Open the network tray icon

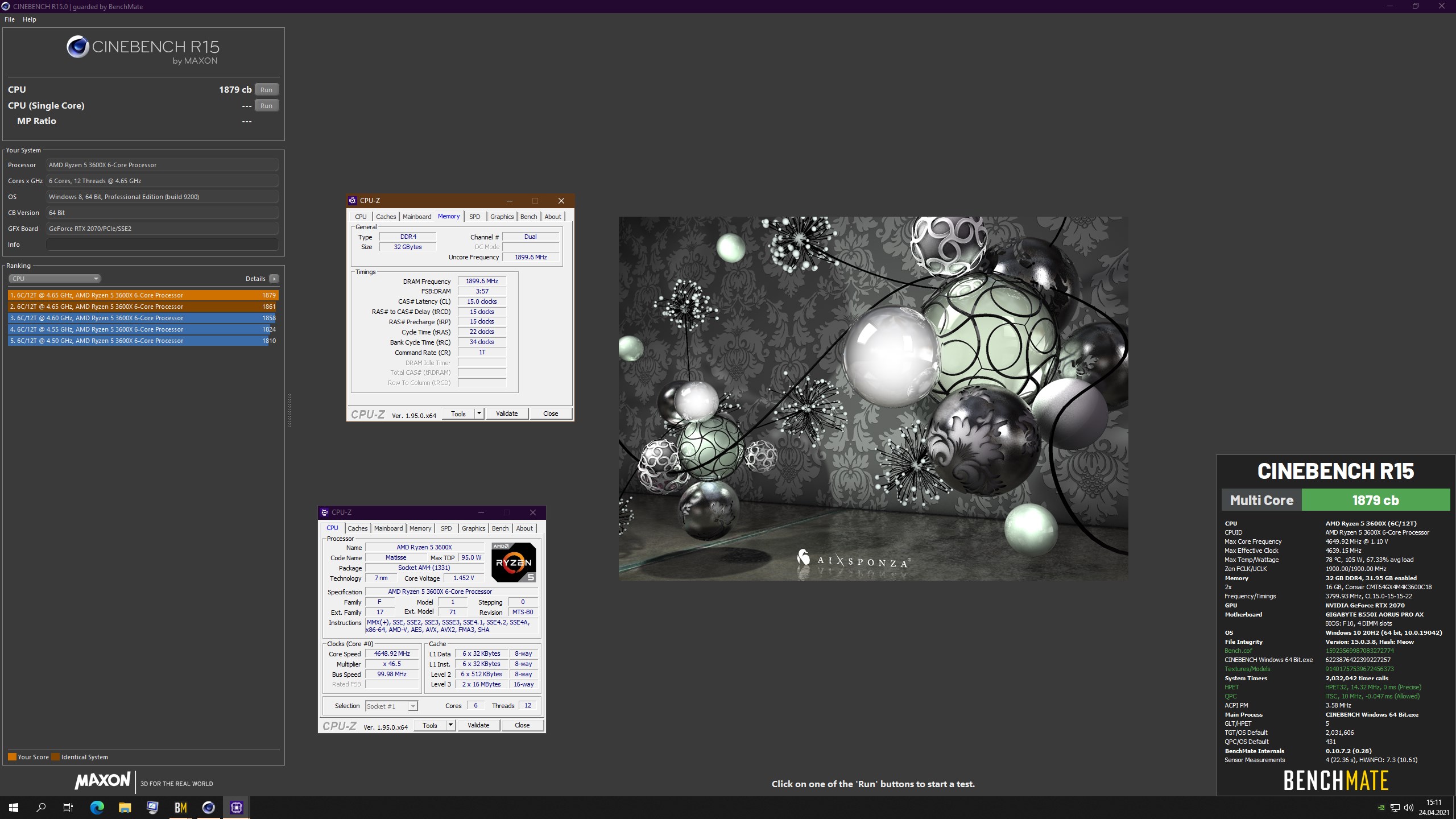1395,808
